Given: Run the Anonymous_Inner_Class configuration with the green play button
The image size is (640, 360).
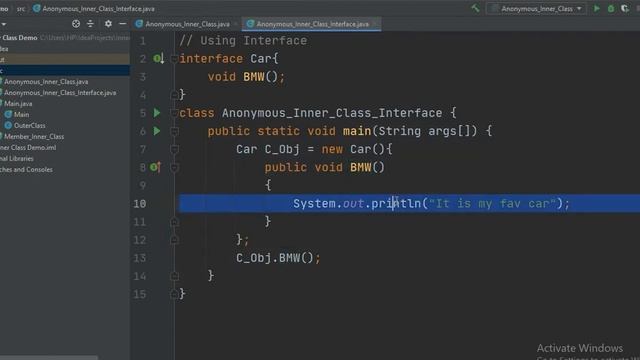Looking at the screenshot, I should (597, 8).
